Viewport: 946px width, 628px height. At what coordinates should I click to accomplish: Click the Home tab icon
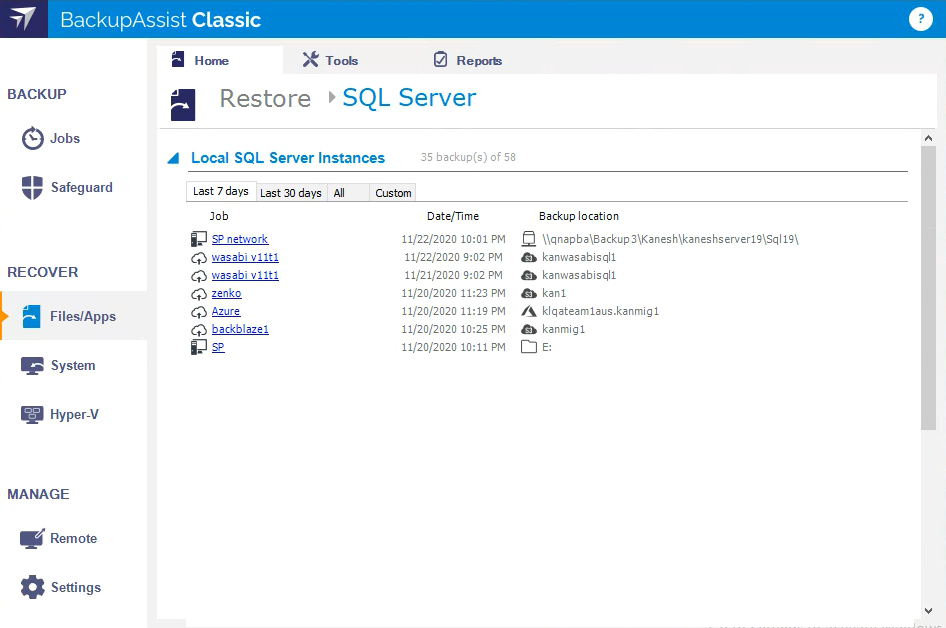(178, 60)
